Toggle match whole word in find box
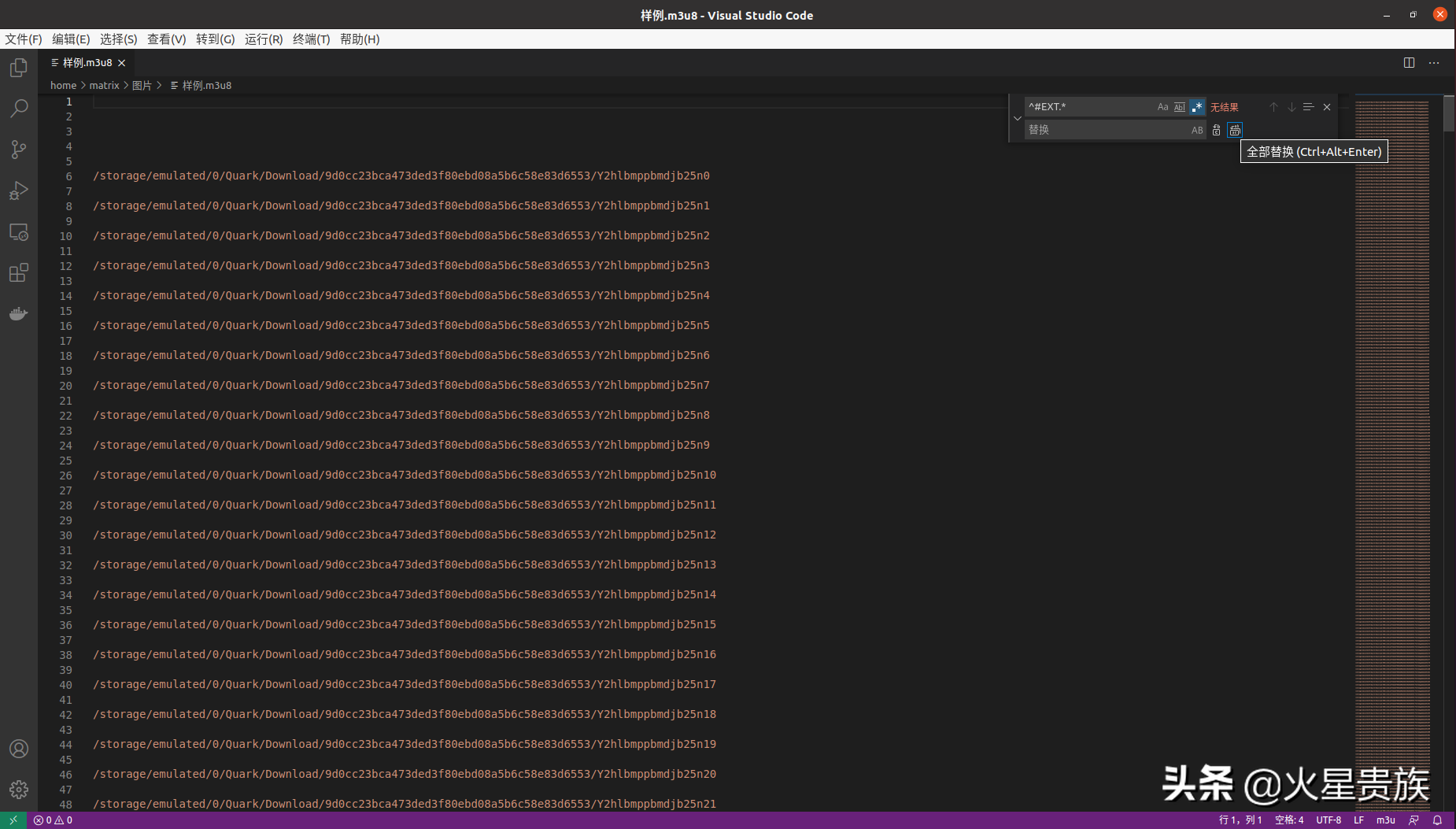Image resolution: width=1456 pixels, height=829 pixels. coord(1180,107)
